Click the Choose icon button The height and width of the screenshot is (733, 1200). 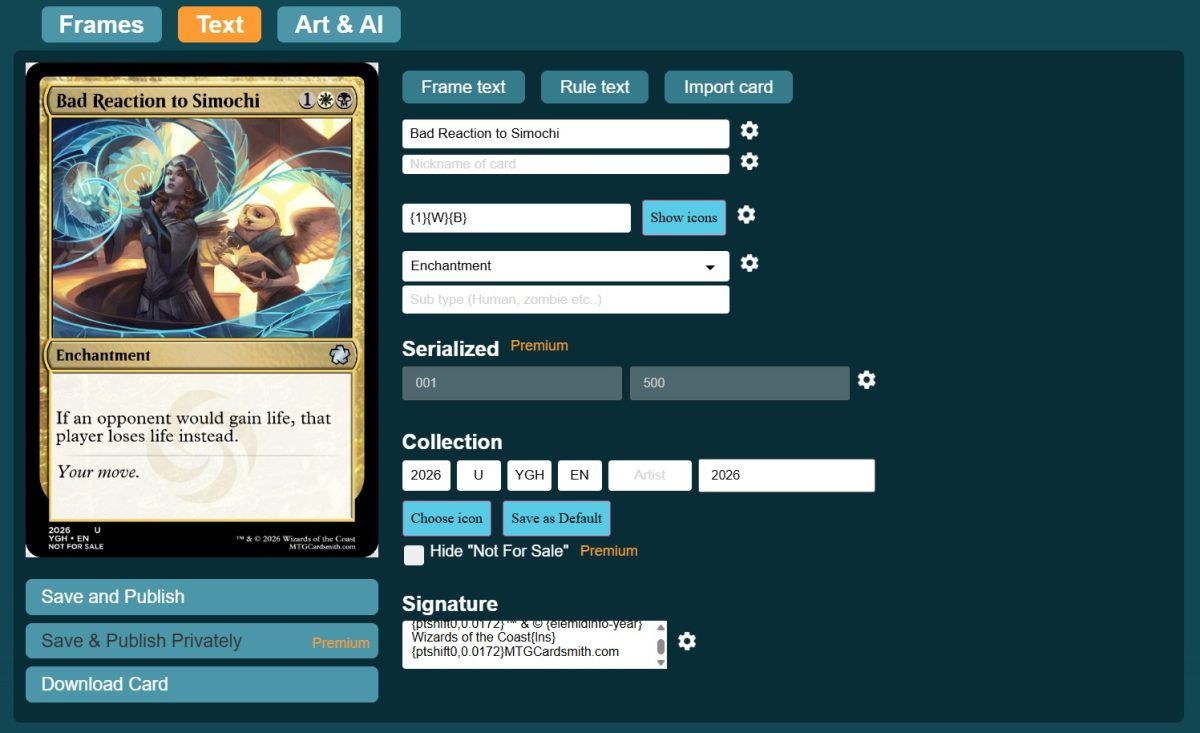[x=447, y=518]
